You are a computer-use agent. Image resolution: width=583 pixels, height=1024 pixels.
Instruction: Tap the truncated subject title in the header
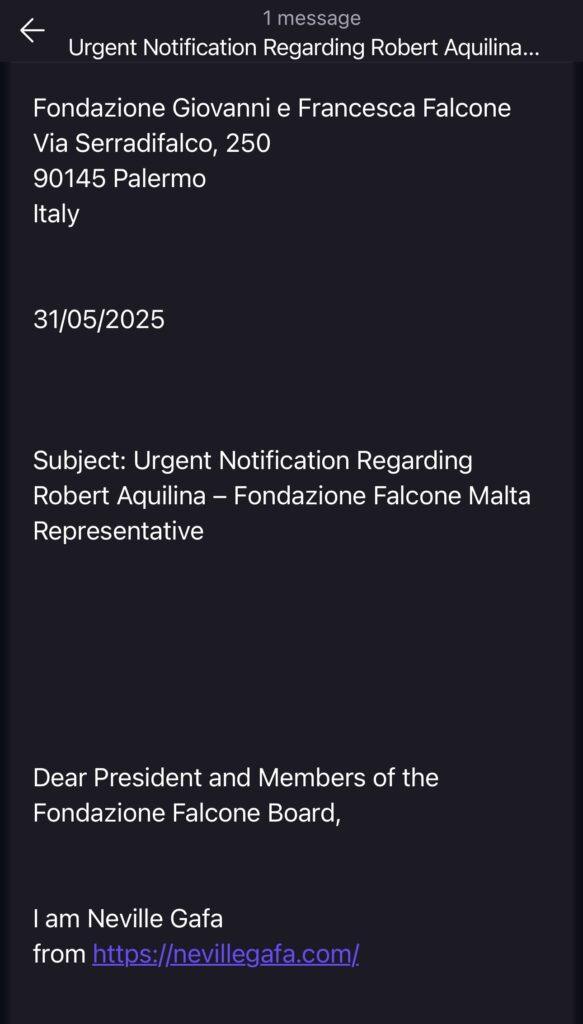tap(304, 48)
